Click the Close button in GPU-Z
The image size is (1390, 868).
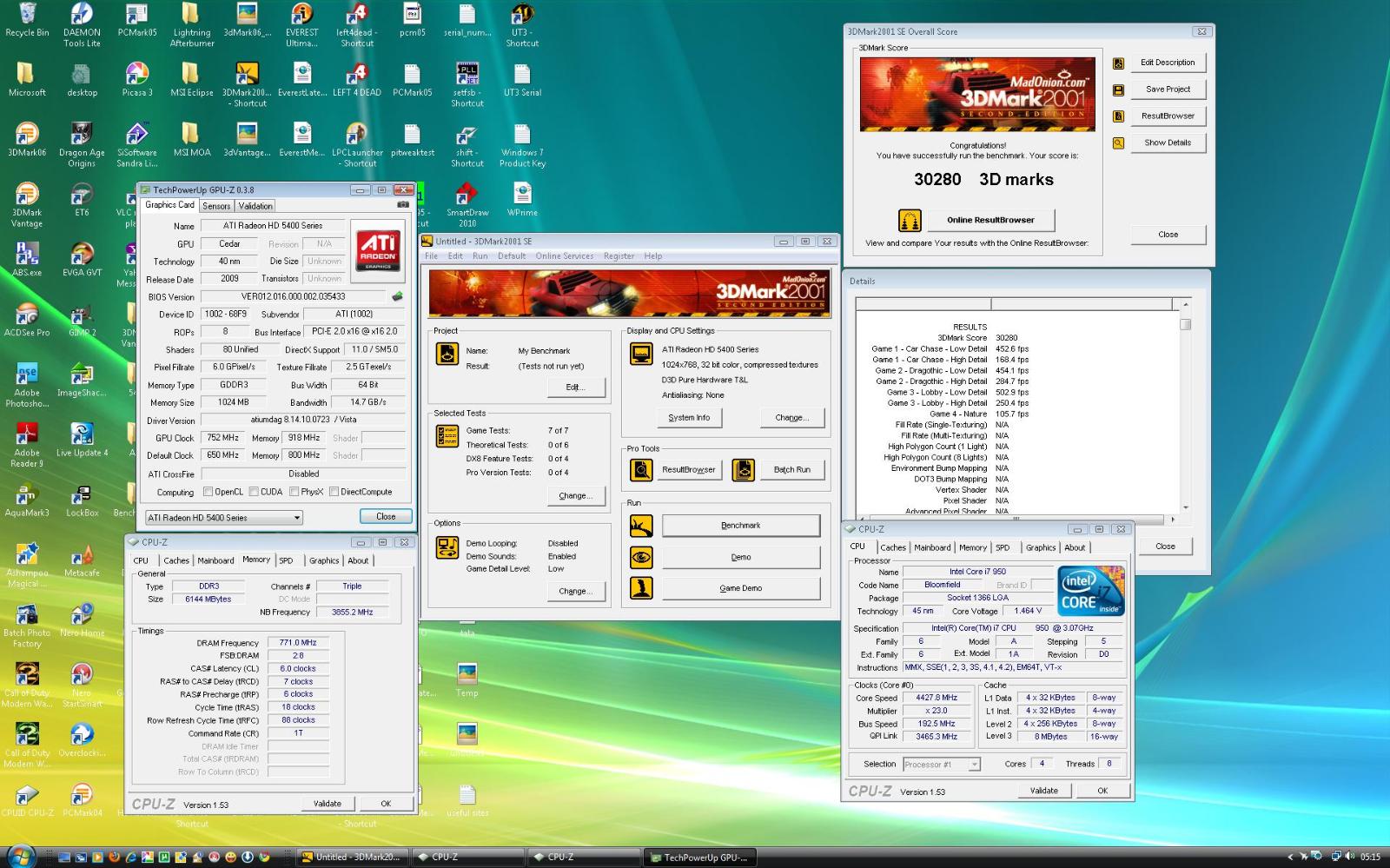pos(386,516)
